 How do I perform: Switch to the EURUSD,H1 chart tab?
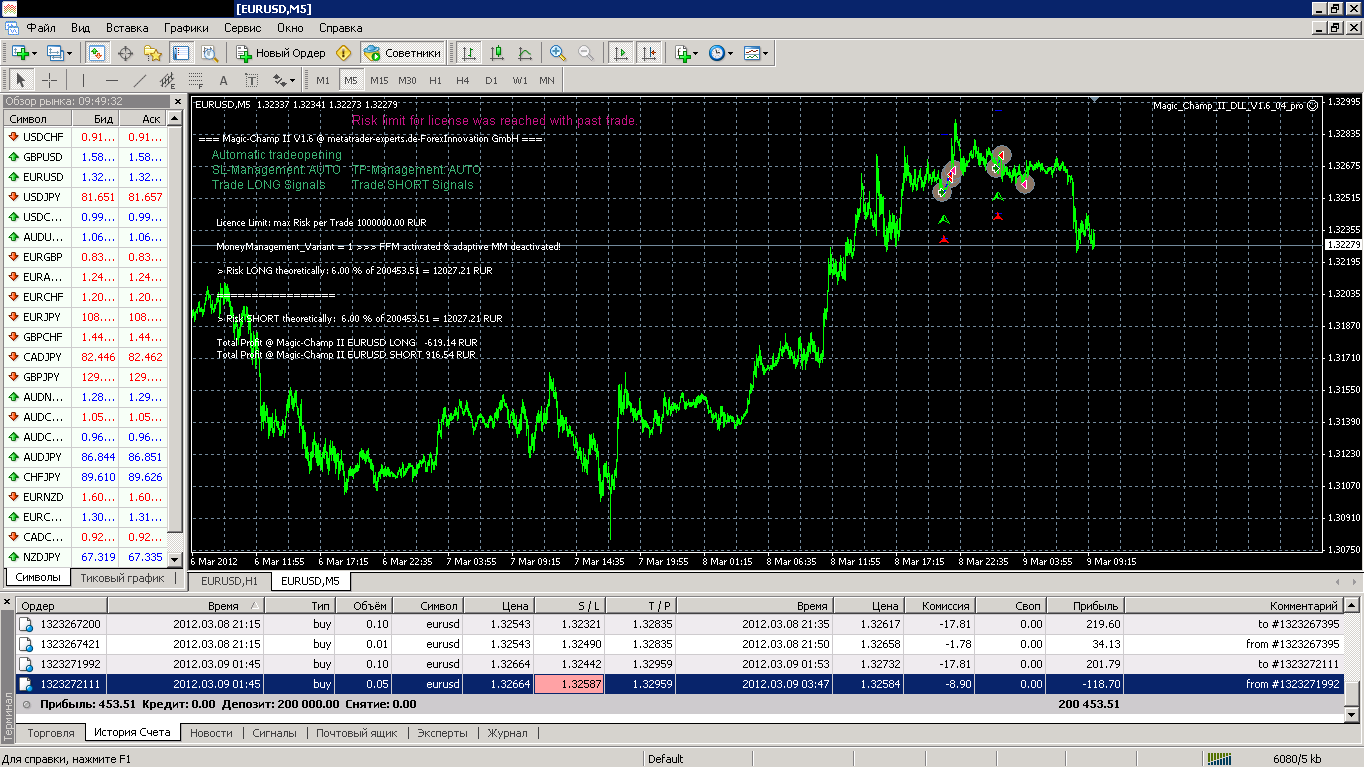click(x=229, y=581)
